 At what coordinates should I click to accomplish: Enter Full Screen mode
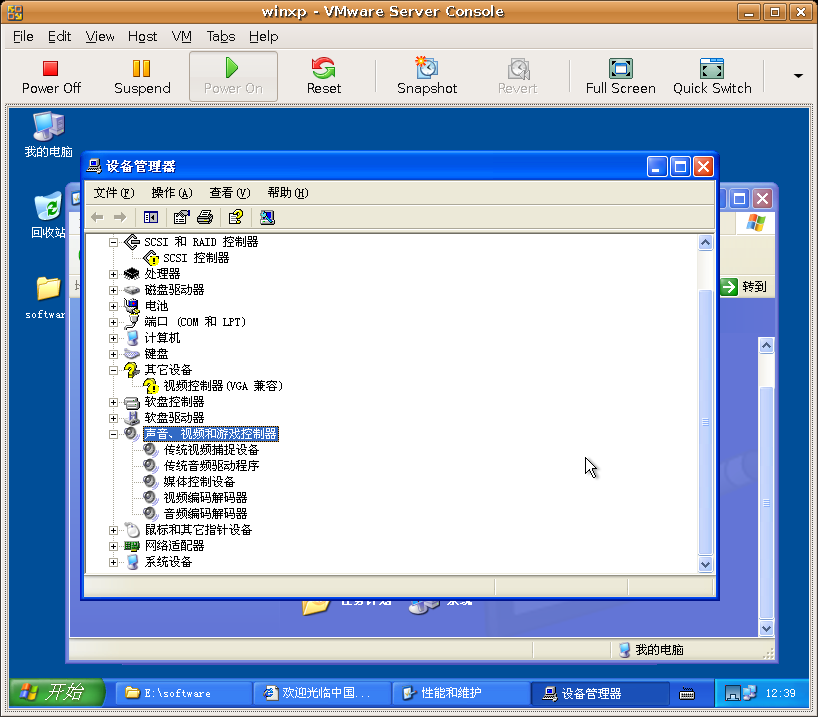click(620, 76)
